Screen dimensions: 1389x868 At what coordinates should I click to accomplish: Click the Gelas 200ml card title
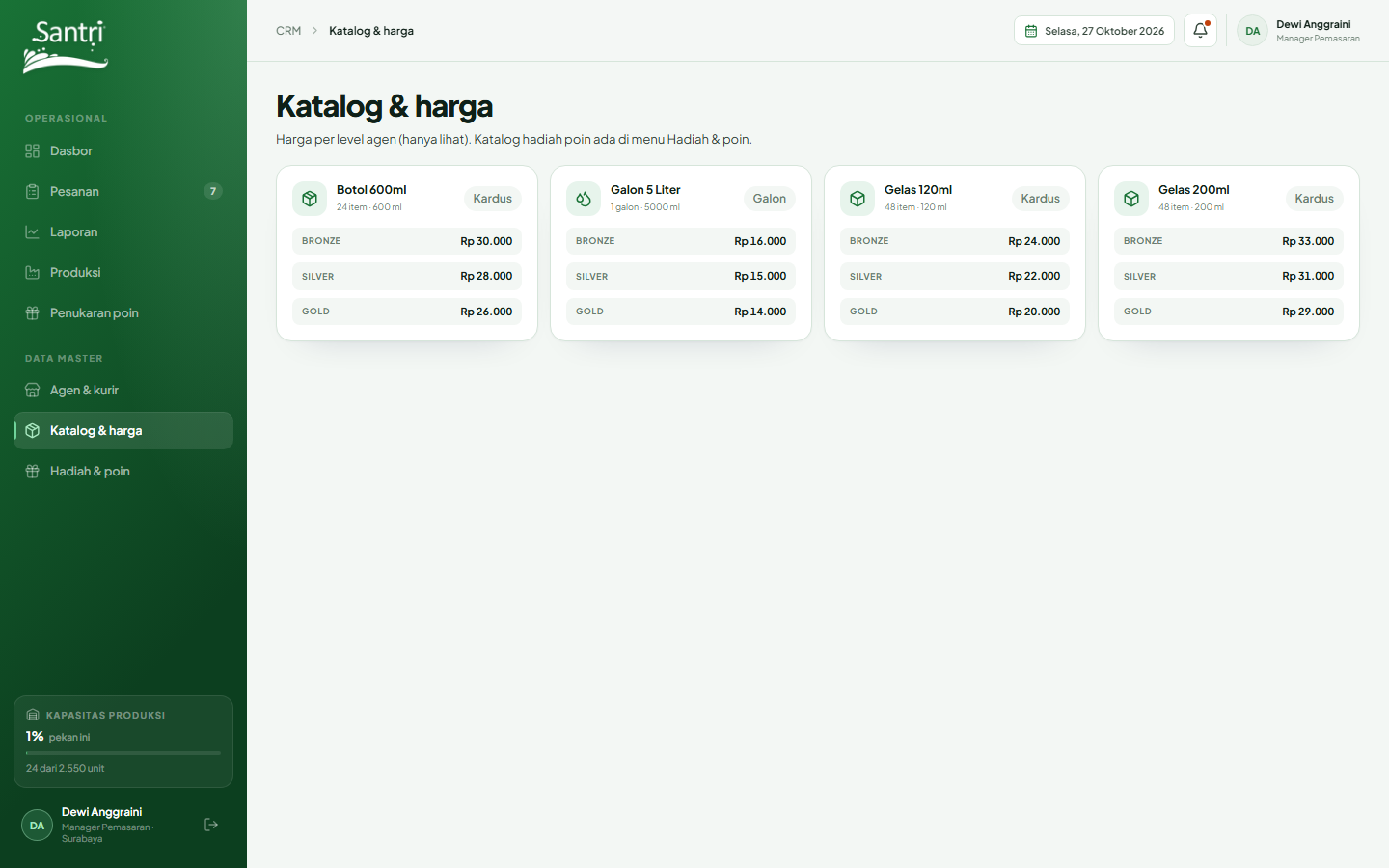(x=1194, y=190)
